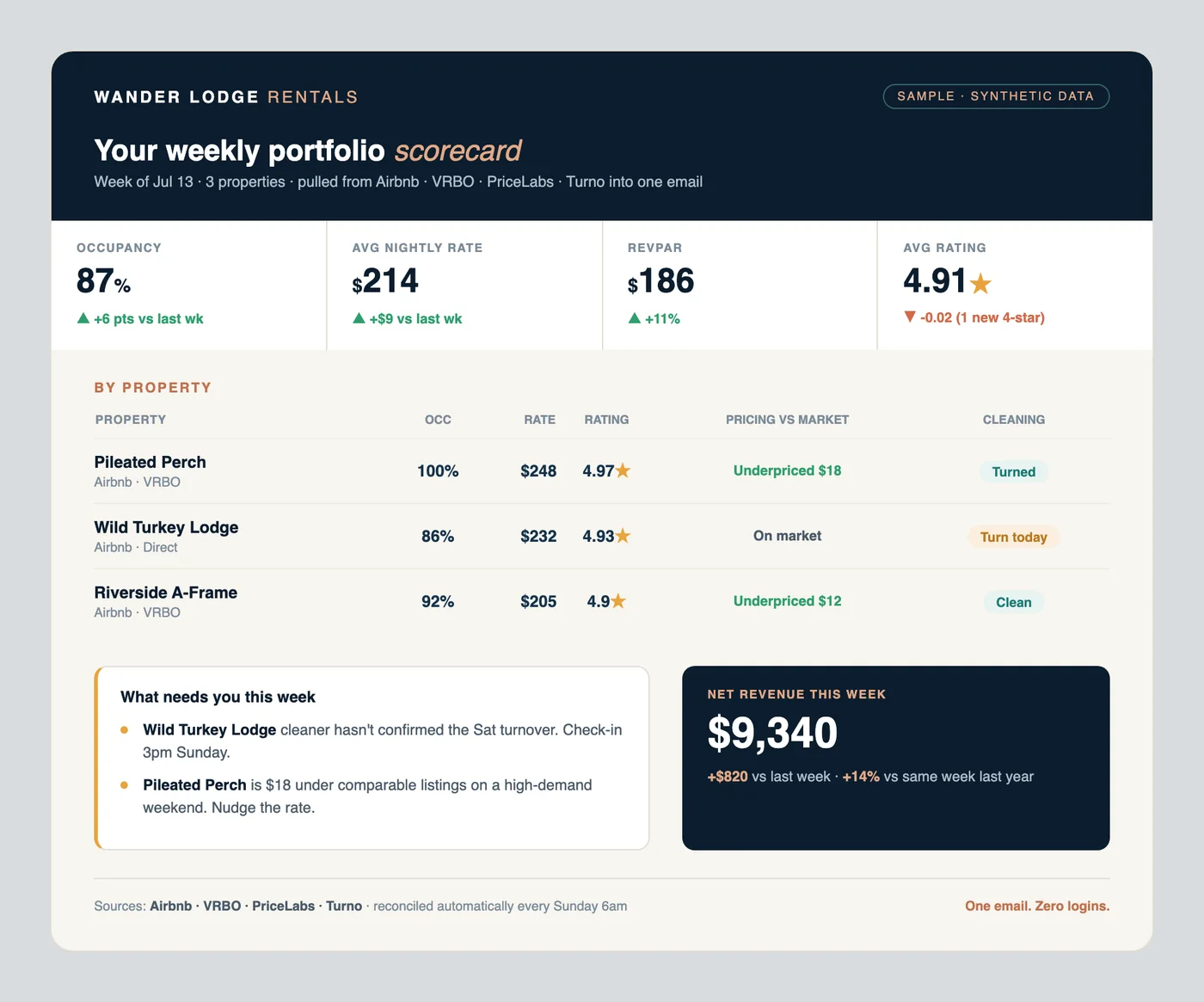Click '+$9 vs last wk' text
Image resolution: width=1204 pixels, height=1002 pixels.
pyautogui.click(x=415, y=318)
